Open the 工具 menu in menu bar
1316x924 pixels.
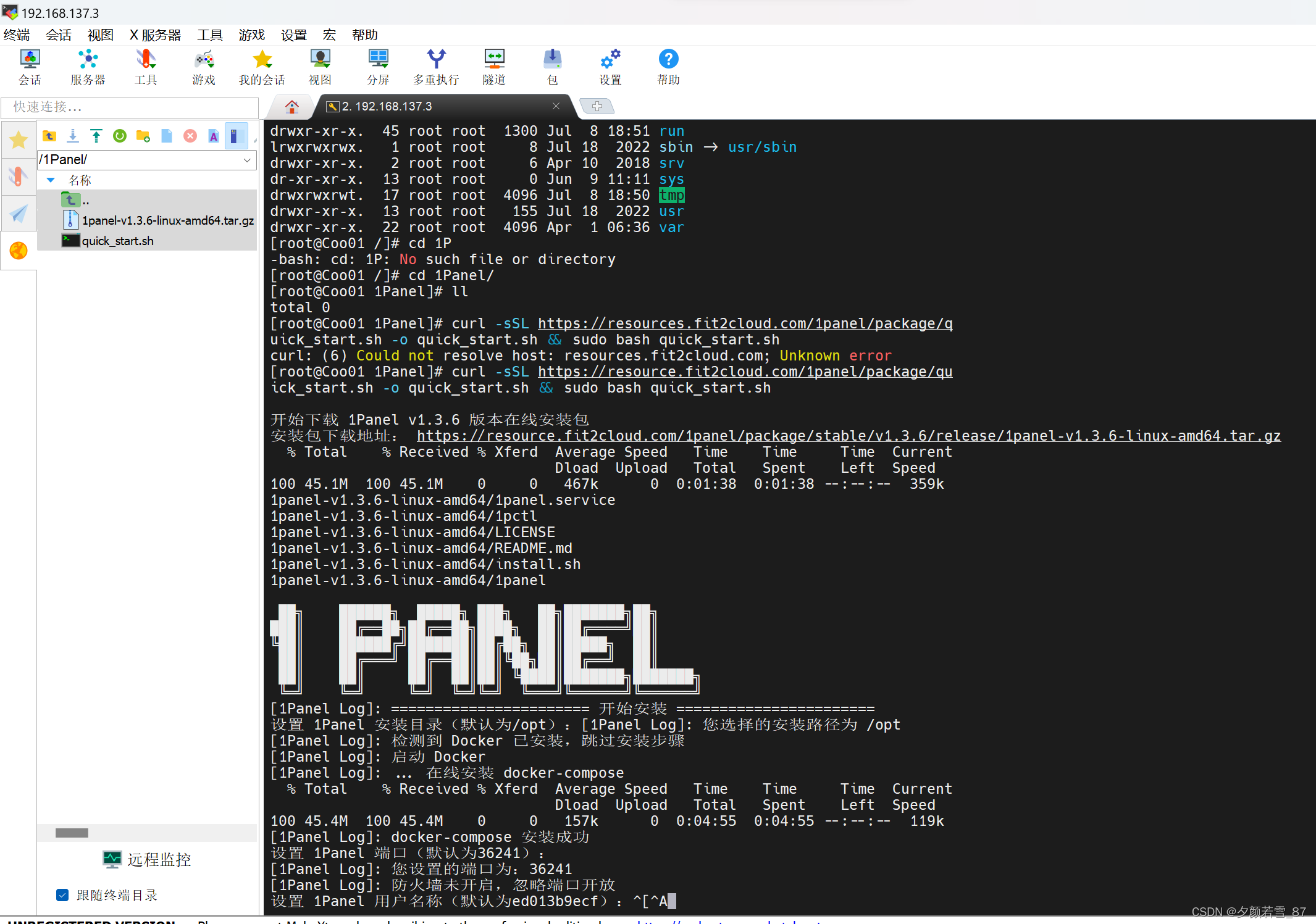click(x=210, y=35)
